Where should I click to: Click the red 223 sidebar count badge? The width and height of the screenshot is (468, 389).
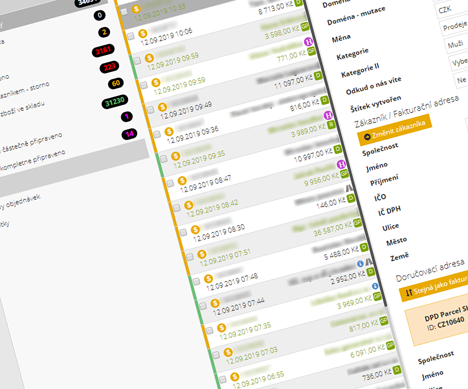tap(109, 67)
